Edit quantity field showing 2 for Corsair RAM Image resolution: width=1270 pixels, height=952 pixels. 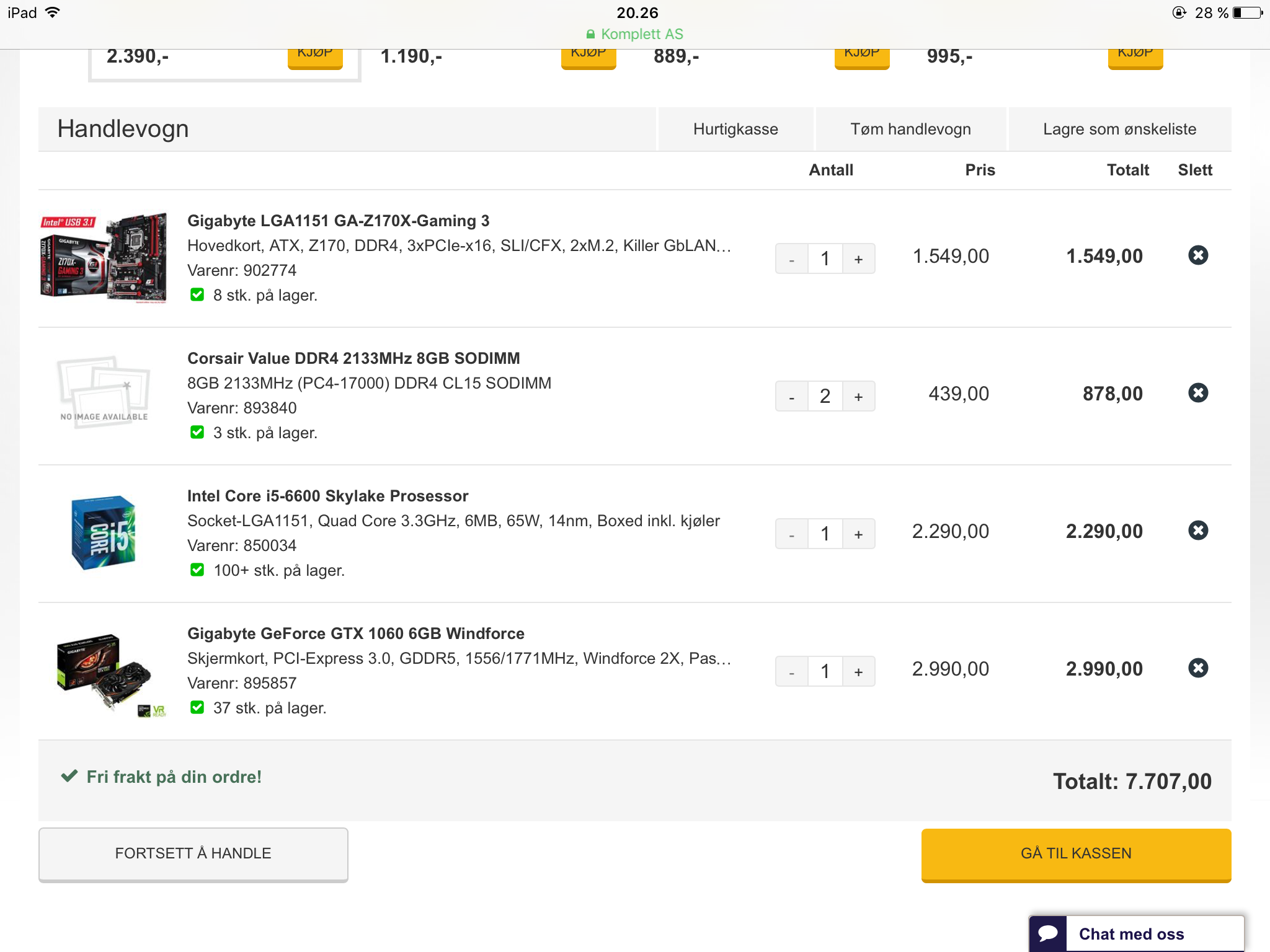[x=825, y=396]
